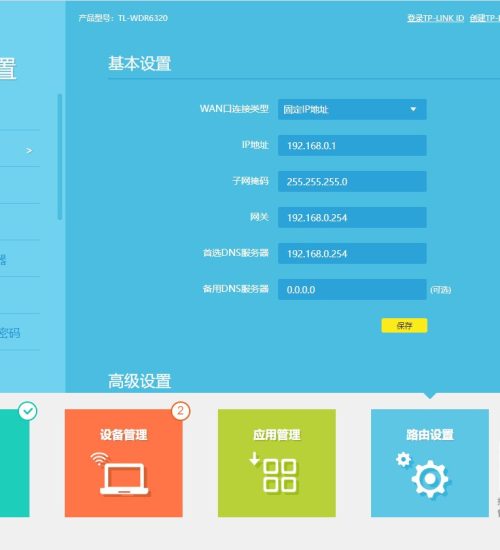
Task: Click the orange number 2 badge
Action: [x=181, y=411]
